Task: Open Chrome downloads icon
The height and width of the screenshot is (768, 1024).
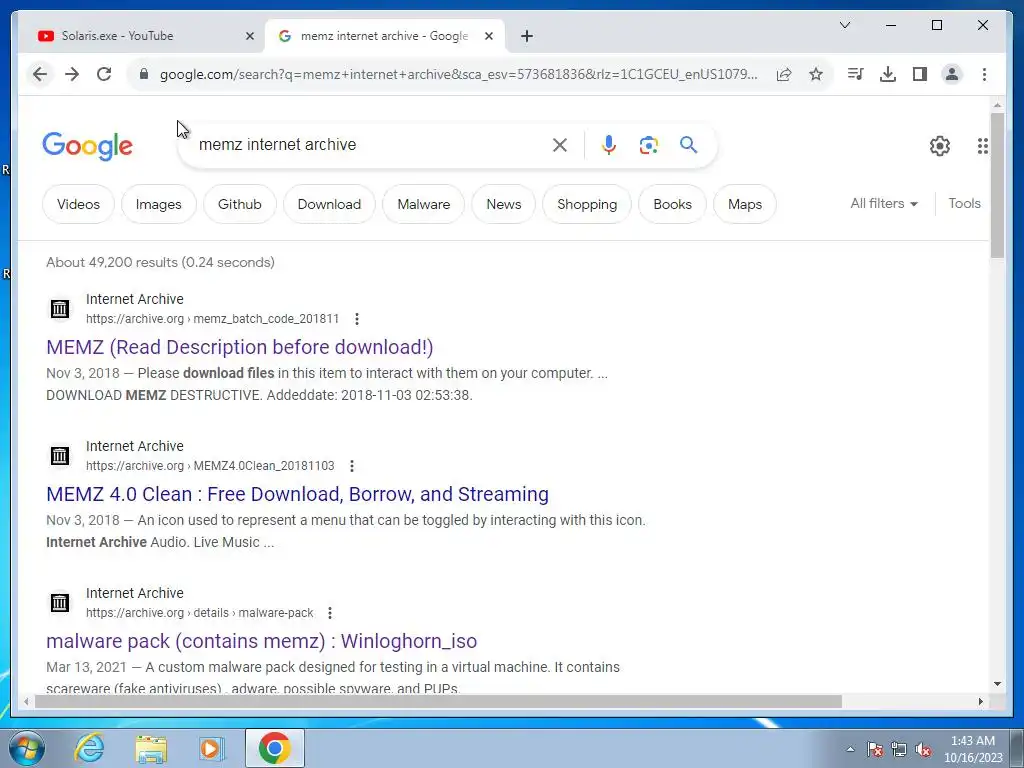Action: pos(888,74)
